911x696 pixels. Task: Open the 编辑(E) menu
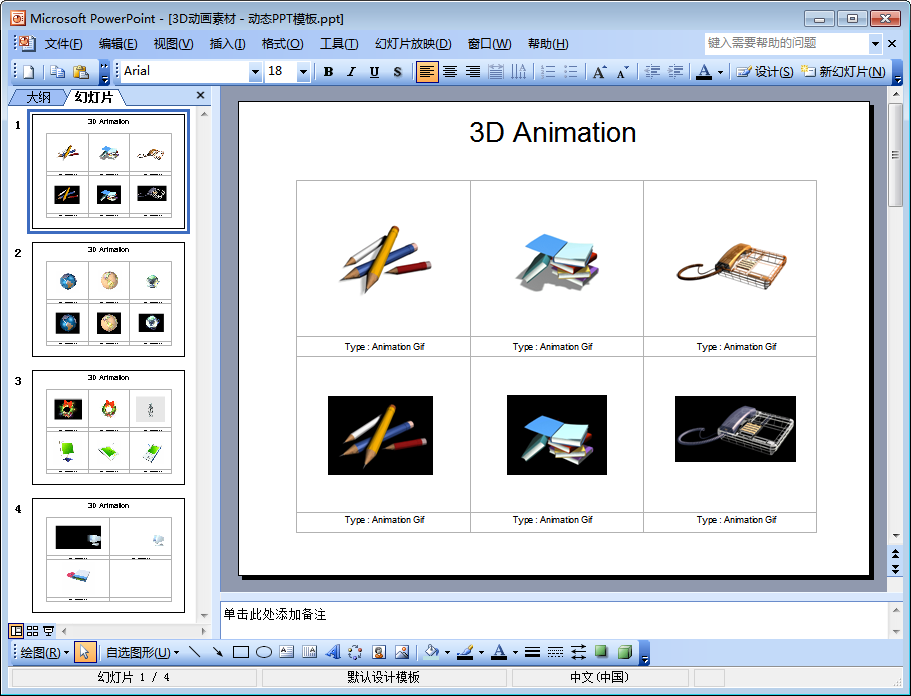pyautogui.click(x=118, y=44)
